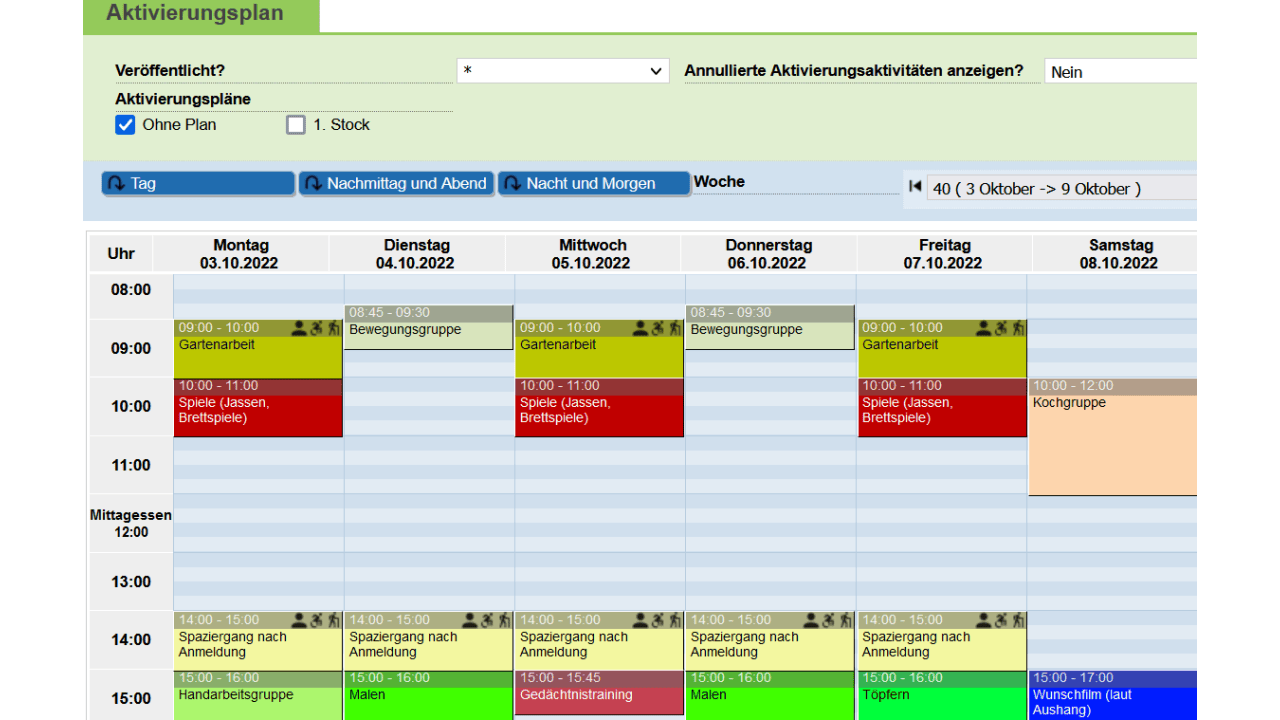Open Friday Spiele (Jassen, Brettspiele) event
The width and height of the screenshot is (1280, 720).
[x=942, y=407]
